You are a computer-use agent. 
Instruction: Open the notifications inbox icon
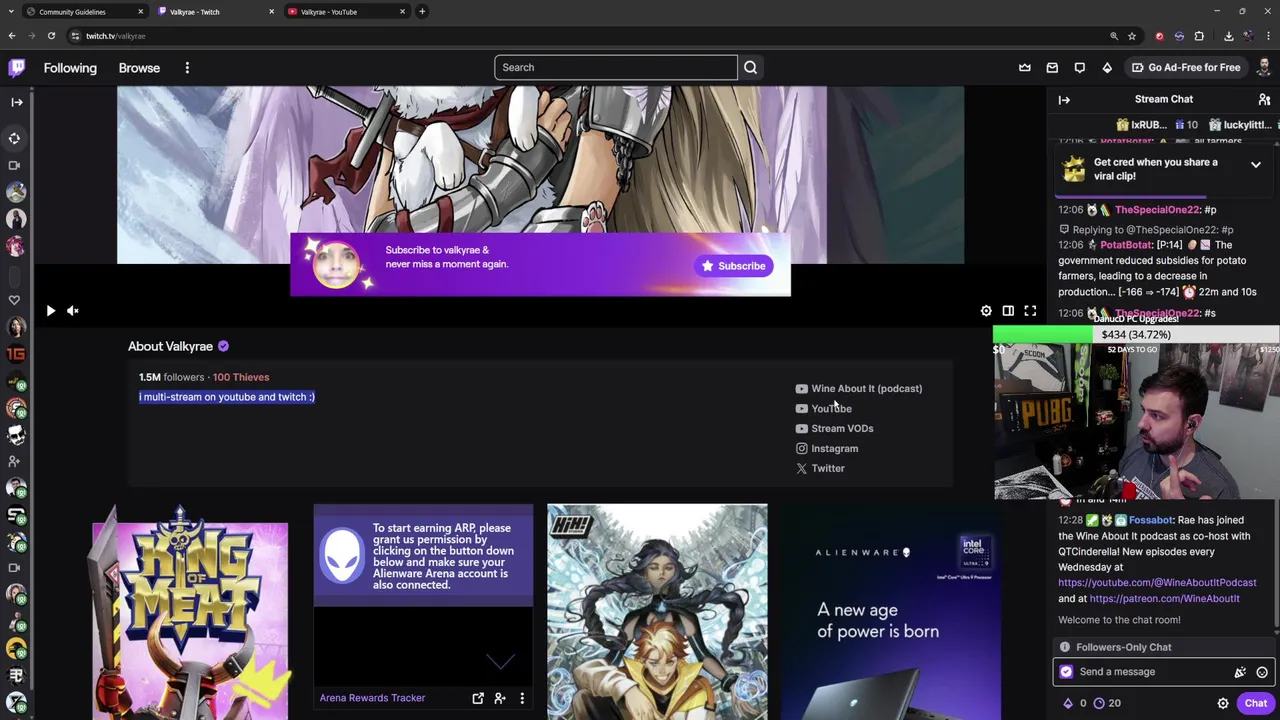point(1052,67)
